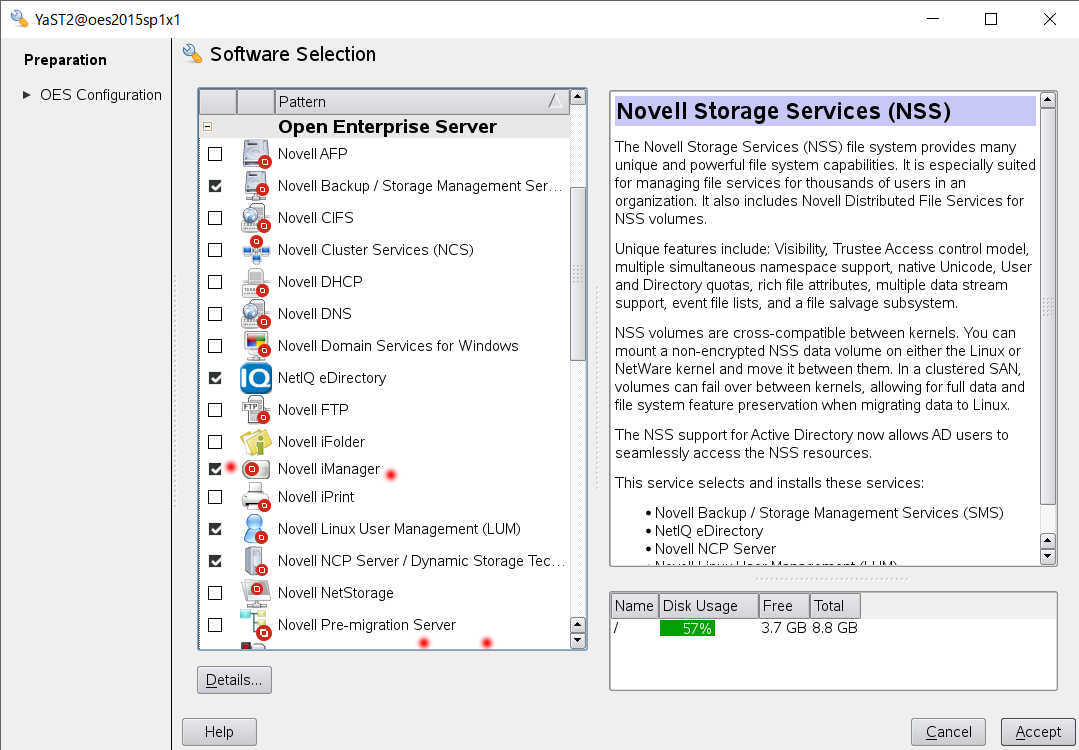Tick the Novell Cluster Services (NCS) checkbox
Viewport: 1079px width, 750px height.
[x=215, y=250]
